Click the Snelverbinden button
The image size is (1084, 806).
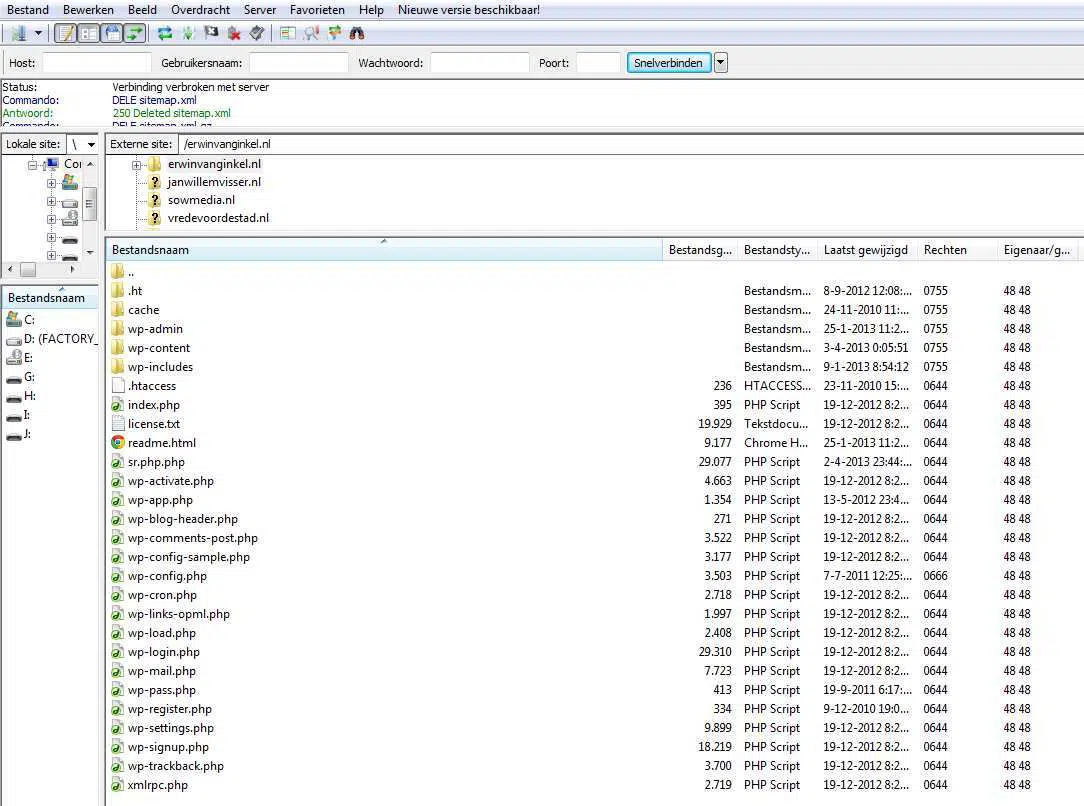669,63
